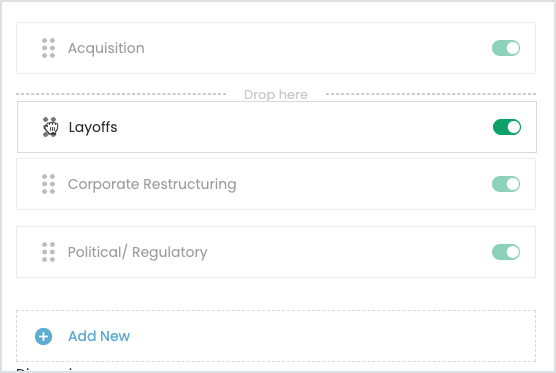Select the Layoffs label text
The width and height of the screenshot is (556, 373).
[x=93, y=127]
